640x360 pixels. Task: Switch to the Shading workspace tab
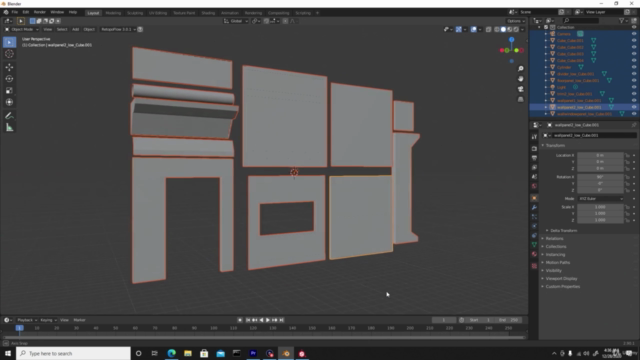coord(208,13)
